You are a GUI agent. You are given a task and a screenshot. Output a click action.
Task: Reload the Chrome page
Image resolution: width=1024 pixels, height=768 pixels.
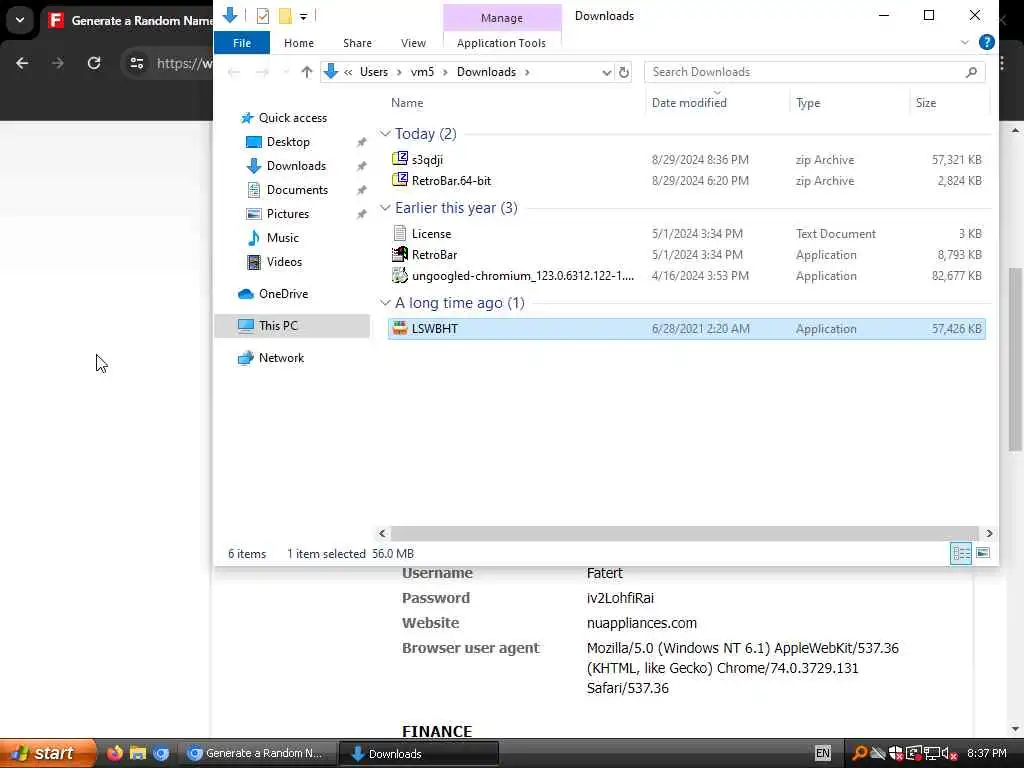point(94,63)
